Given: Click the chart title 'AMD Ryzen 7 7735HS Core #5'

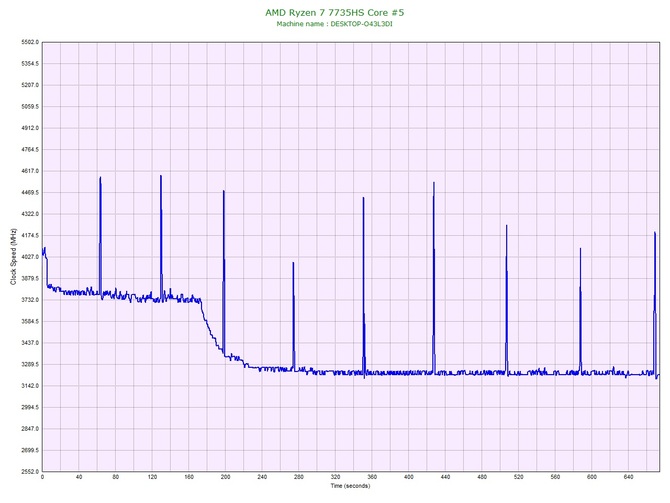Looking at the screenshot, I should (x=335, y=12).
